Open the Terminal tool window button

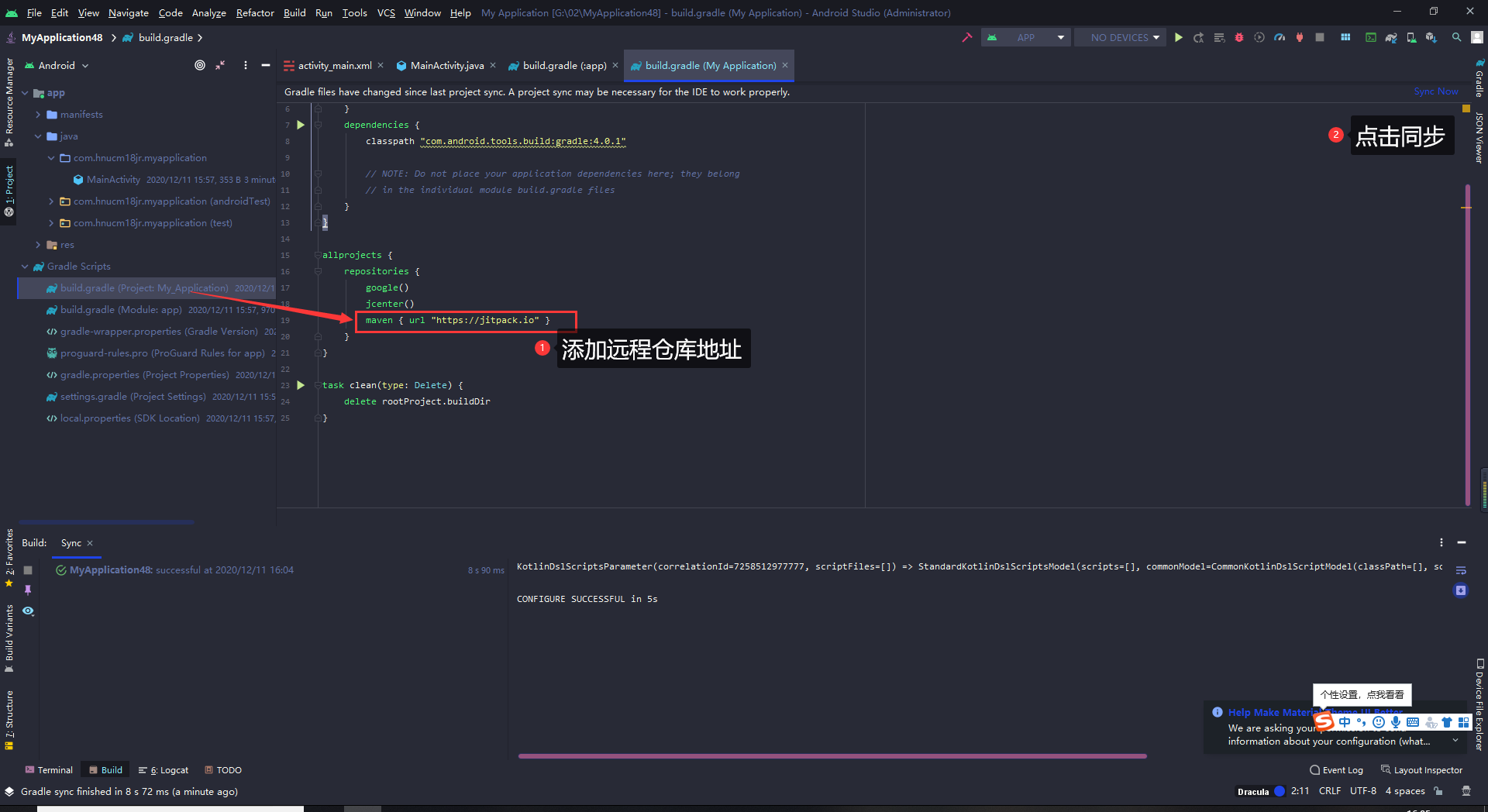point(49,770)
